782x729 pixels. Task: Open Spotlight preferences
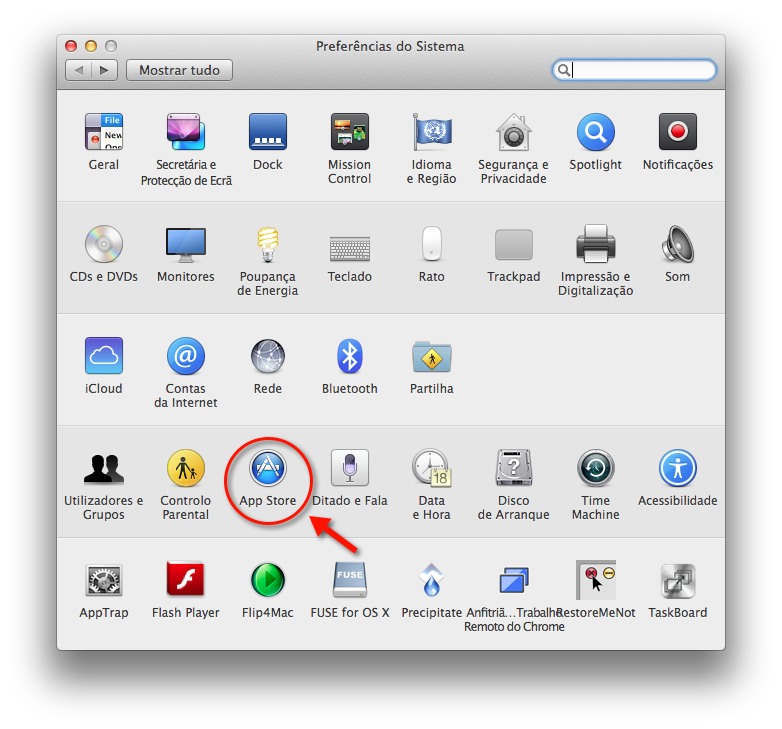pyautogui.click(x=595, y=132)
